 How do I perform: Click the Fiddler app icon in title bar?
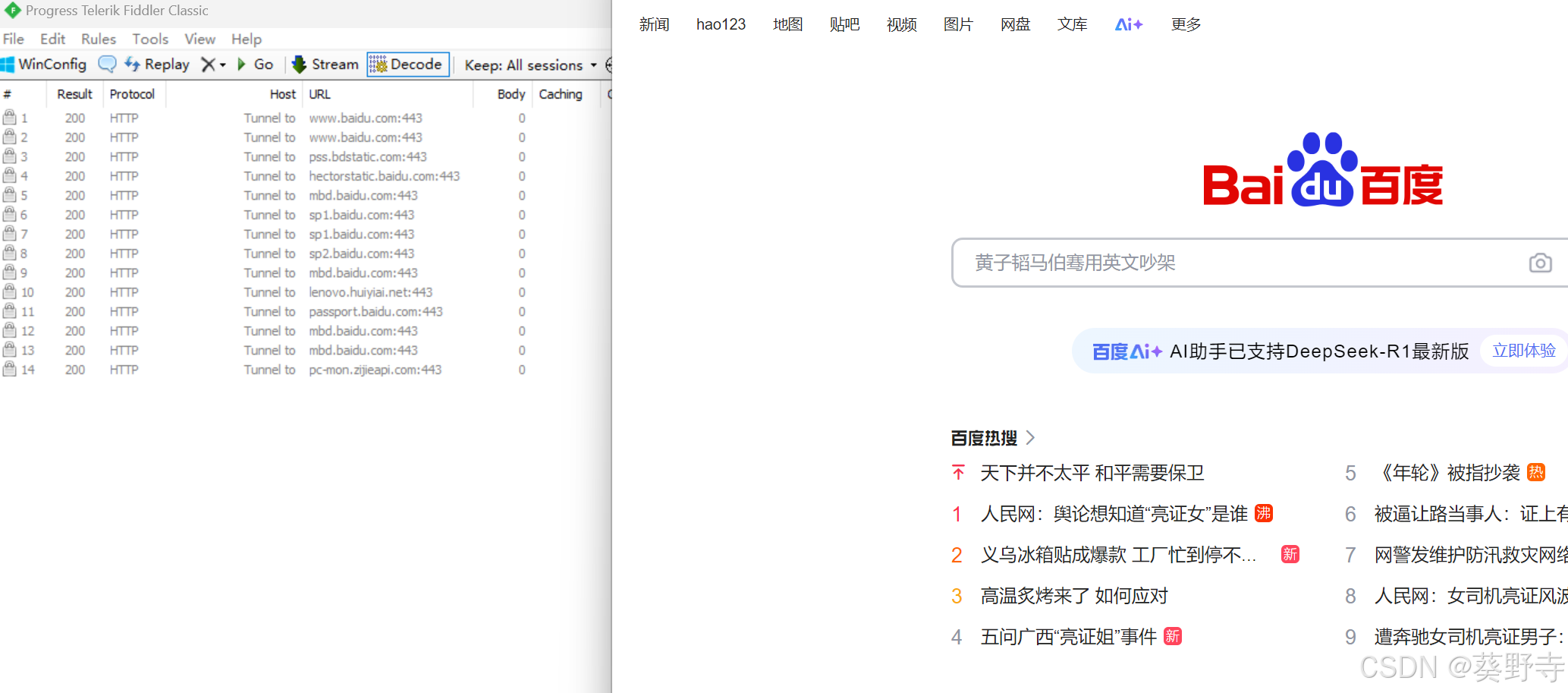point(12,11)
